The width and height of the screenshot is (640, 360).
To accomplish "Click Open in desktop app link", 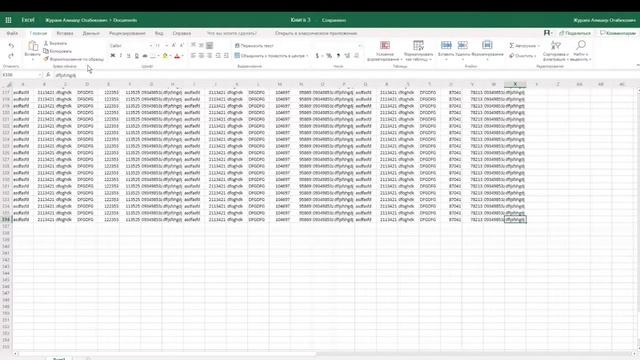I will (x=316, y=33).
